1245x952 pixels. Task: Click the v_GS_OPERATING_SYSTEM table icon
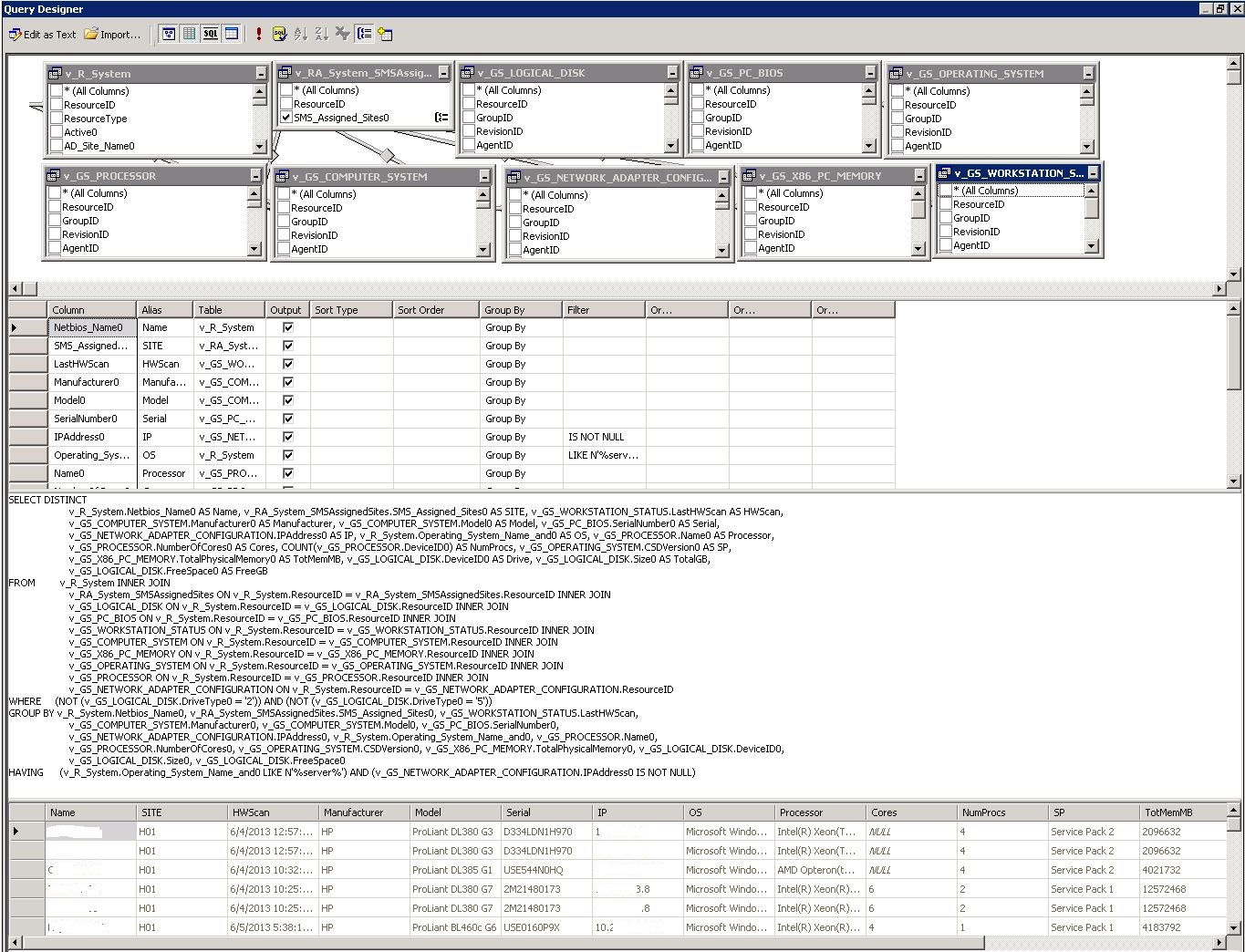click(897, 74)
